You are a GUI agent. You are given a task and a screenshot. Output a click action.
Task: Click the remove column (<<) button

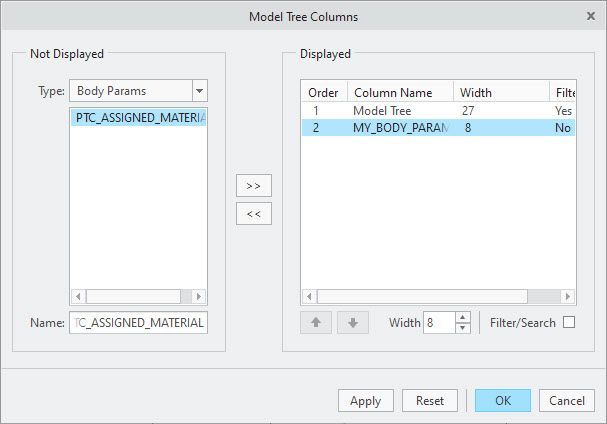[253, 214]
